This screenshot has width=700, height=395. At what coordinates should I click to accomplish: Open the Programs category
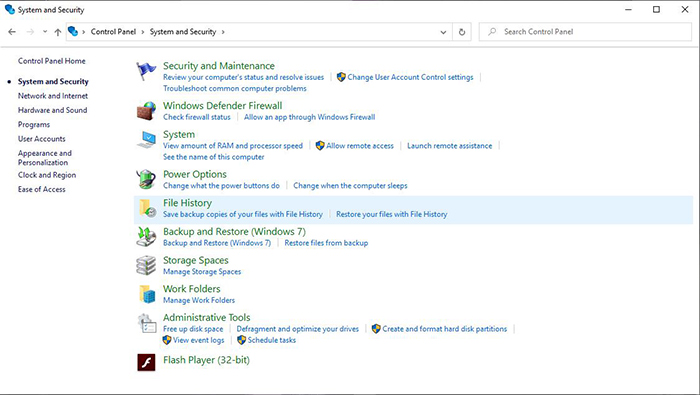pyautogui.click(x=34, y=125)
